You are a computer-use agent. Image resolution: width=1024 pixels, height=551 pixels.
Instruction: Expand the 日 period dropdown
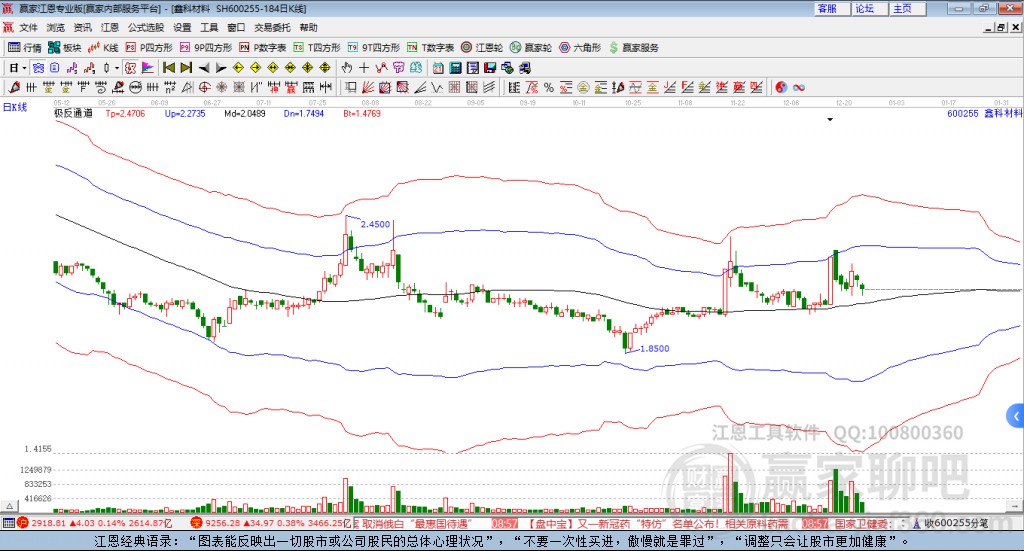pyautogui.click(x=25, y=68)
